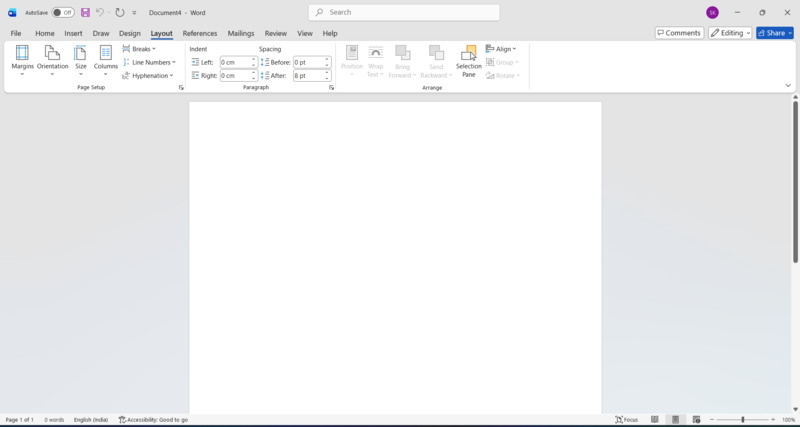
Task: Open the Group dropdown
Action: tap(502, 62)
